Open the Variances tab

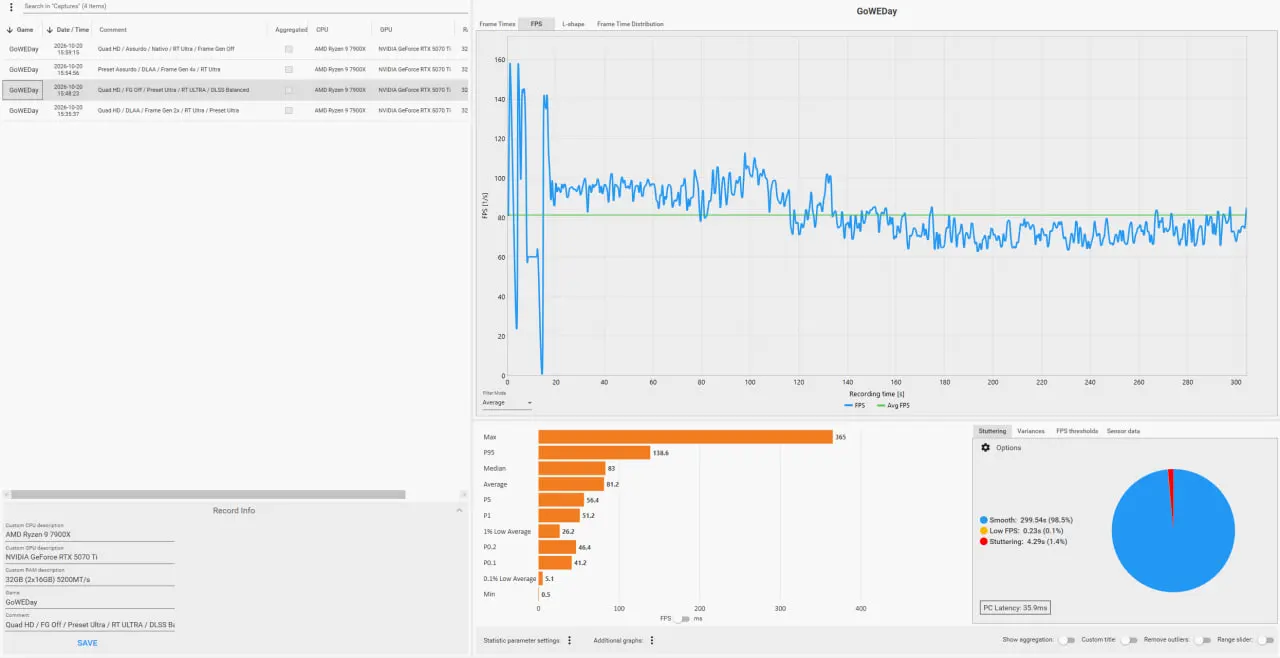(1031, 431)
